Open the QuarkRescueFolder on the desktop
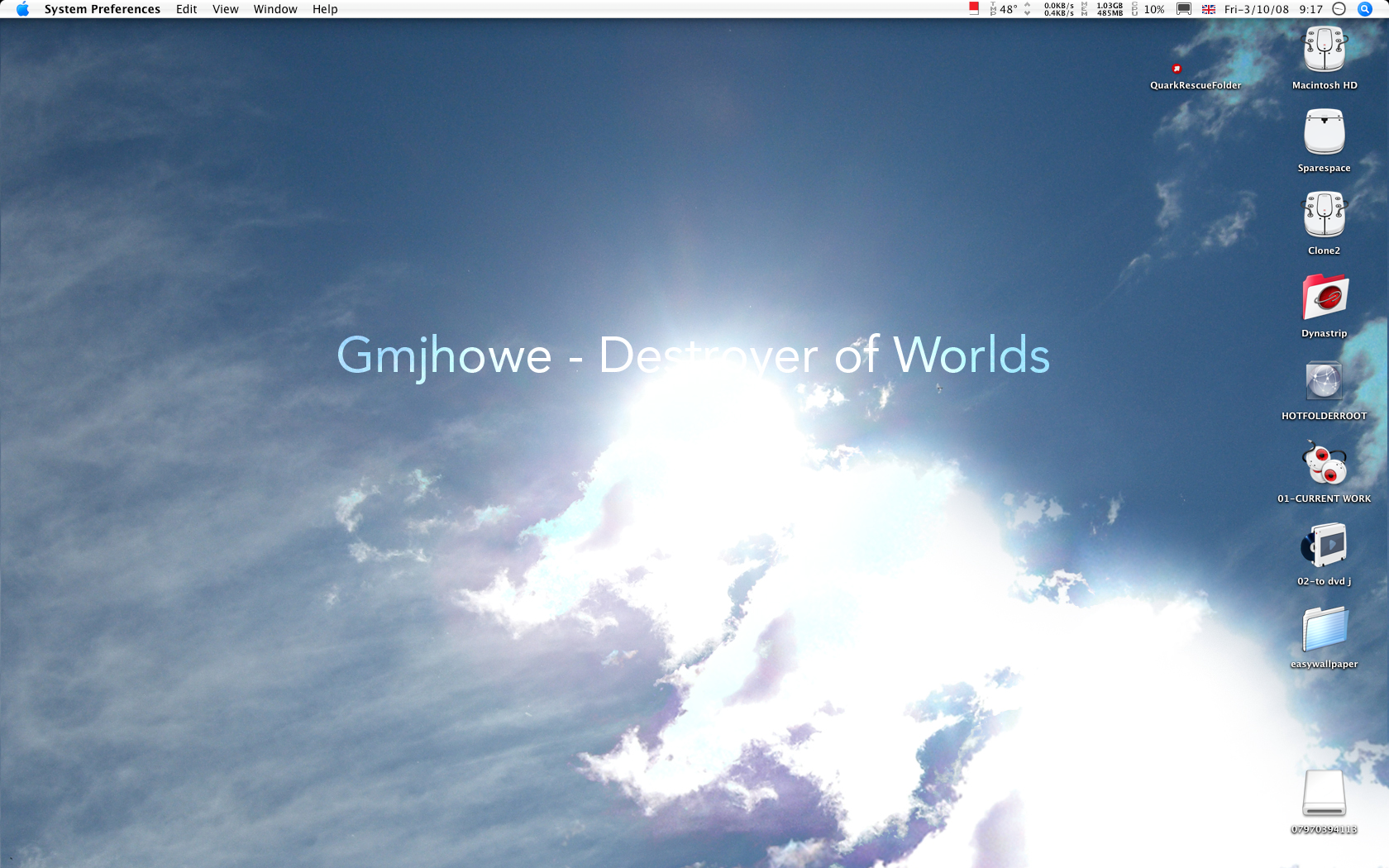The height and width of the screenshot is (868, 1389). [x=1177, y=68]
